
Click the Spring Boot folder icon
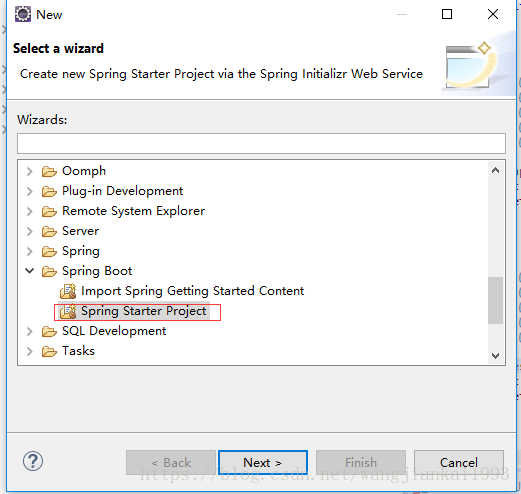tap(49, 271)
